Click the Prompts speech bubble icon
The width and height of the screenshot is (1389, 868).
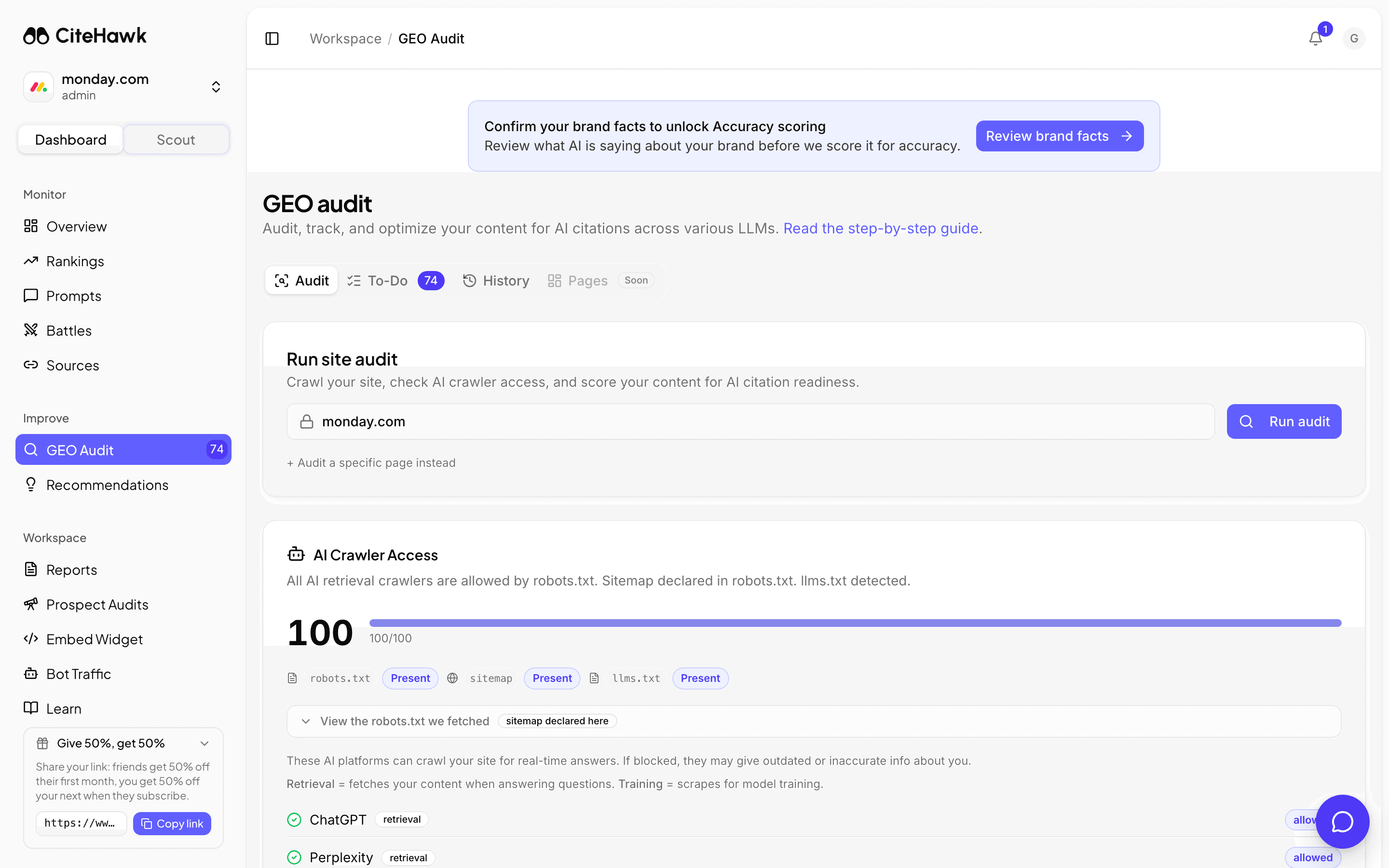click(31, 296)
